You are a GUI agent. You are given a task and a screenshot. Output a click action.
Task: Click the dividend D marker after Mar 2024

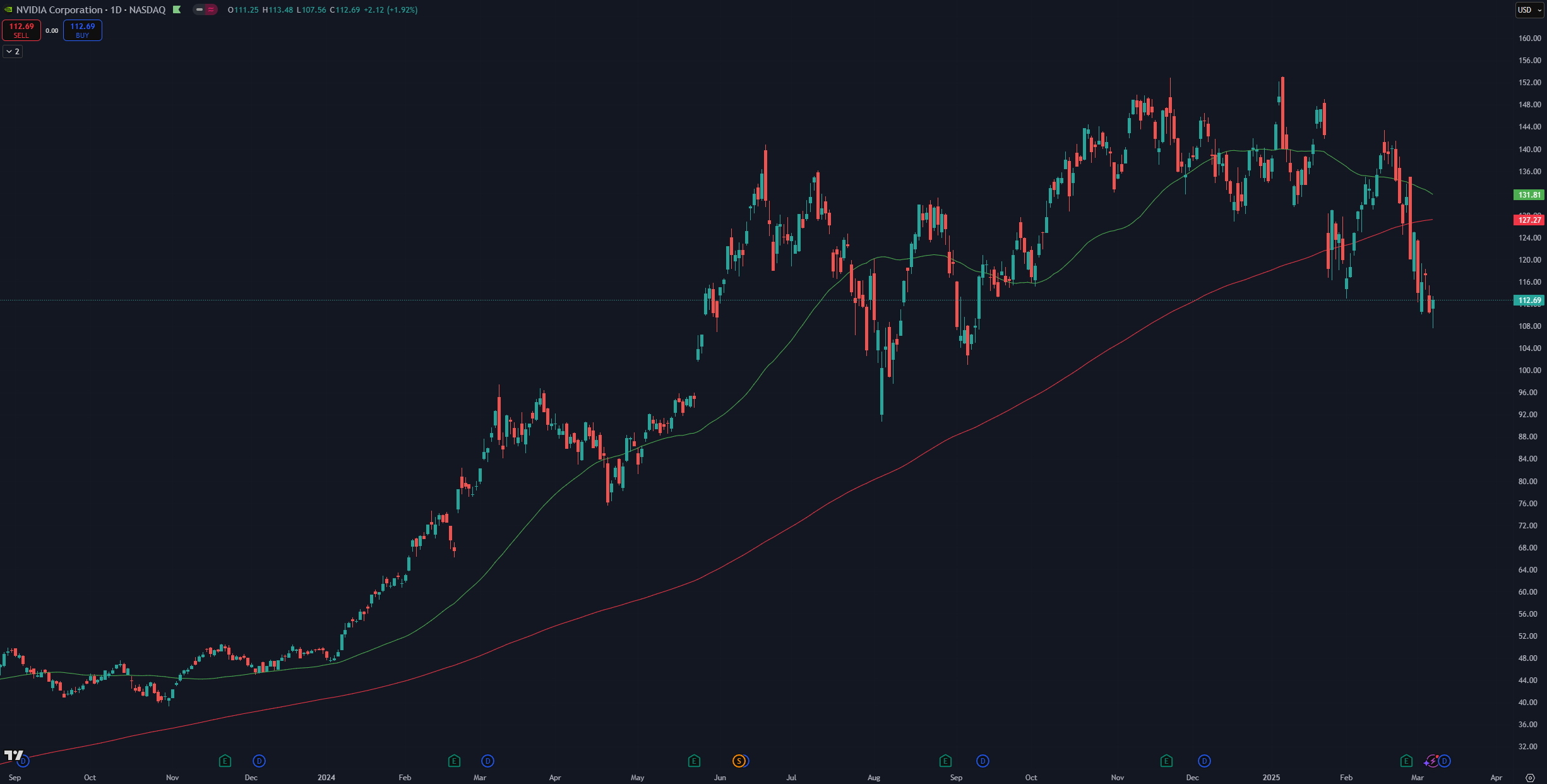coord(487,761)
